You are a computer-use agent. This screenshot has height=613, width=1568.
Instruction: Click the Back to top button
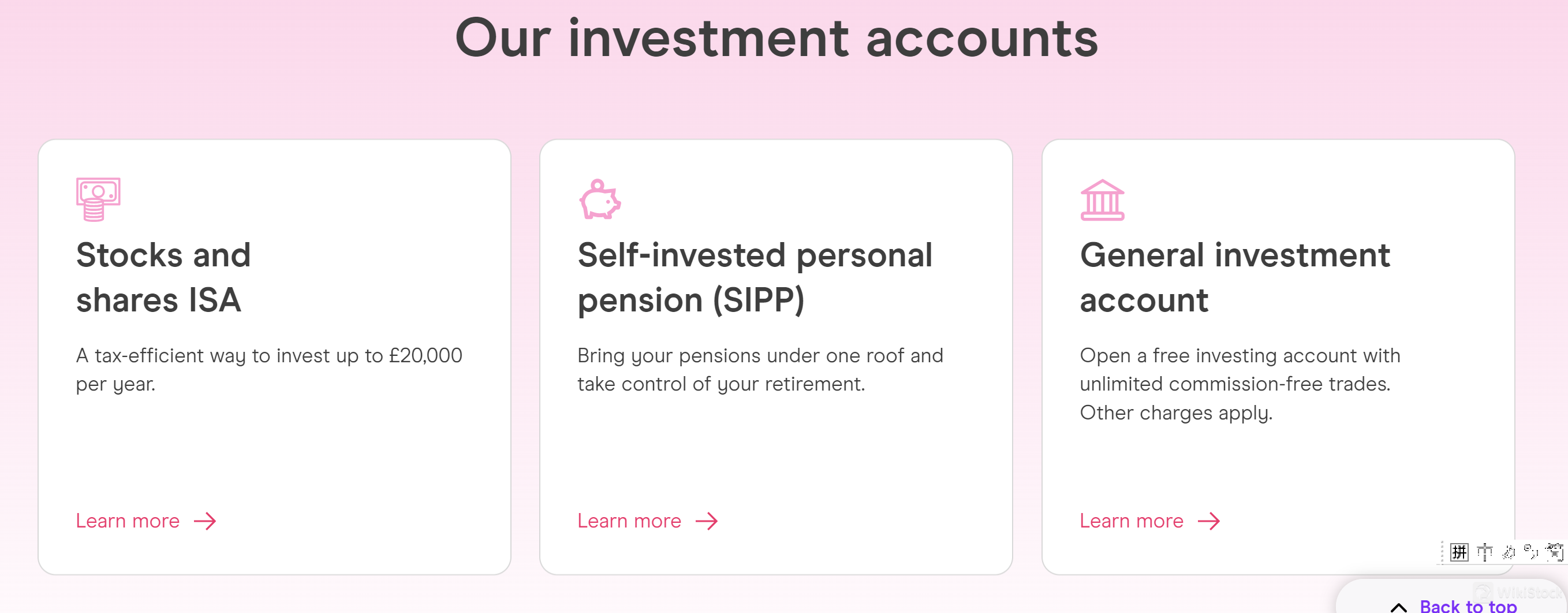[x=1468, y=605]
